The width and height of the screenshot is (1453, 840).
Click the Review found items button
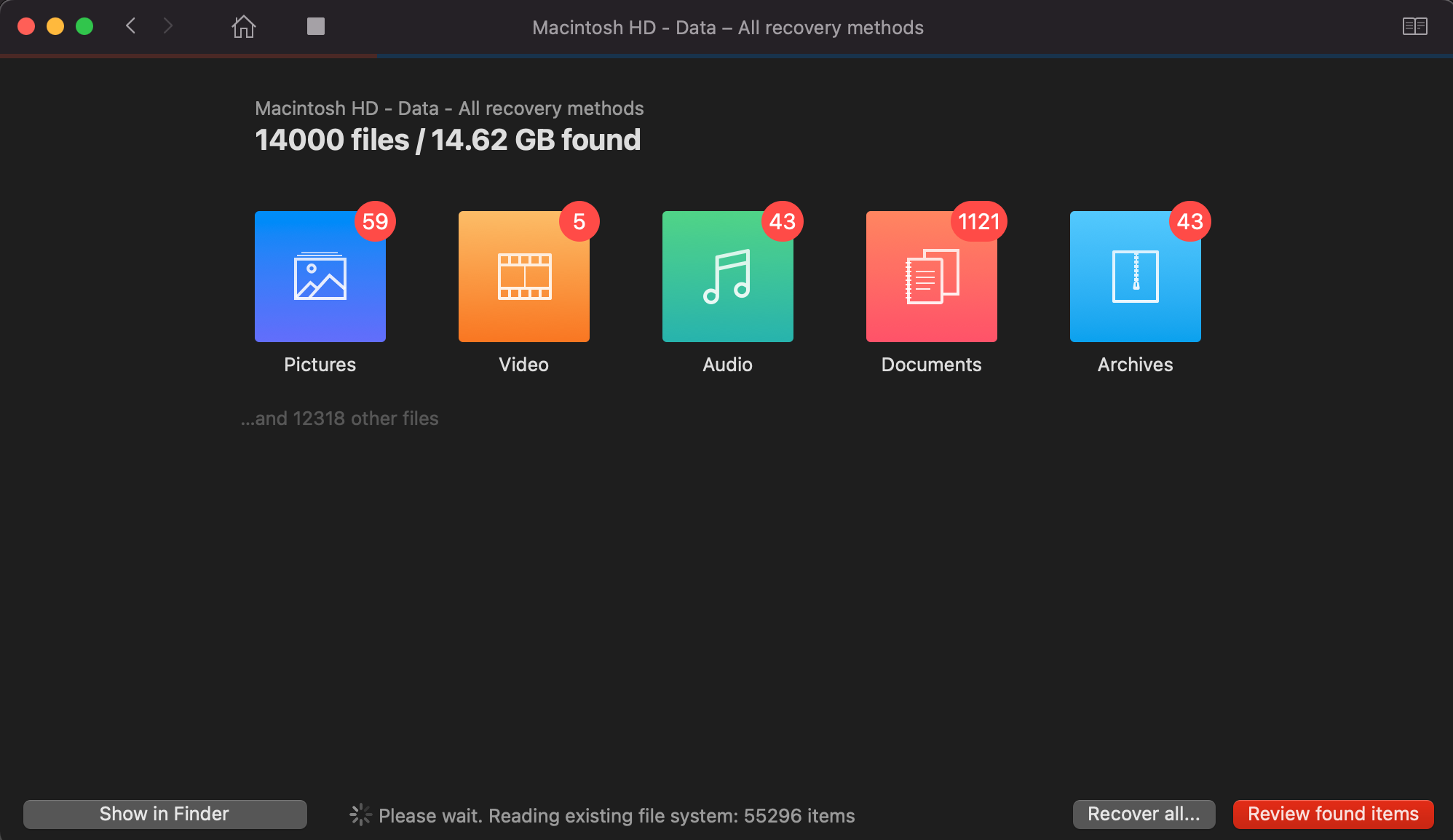1335,814
